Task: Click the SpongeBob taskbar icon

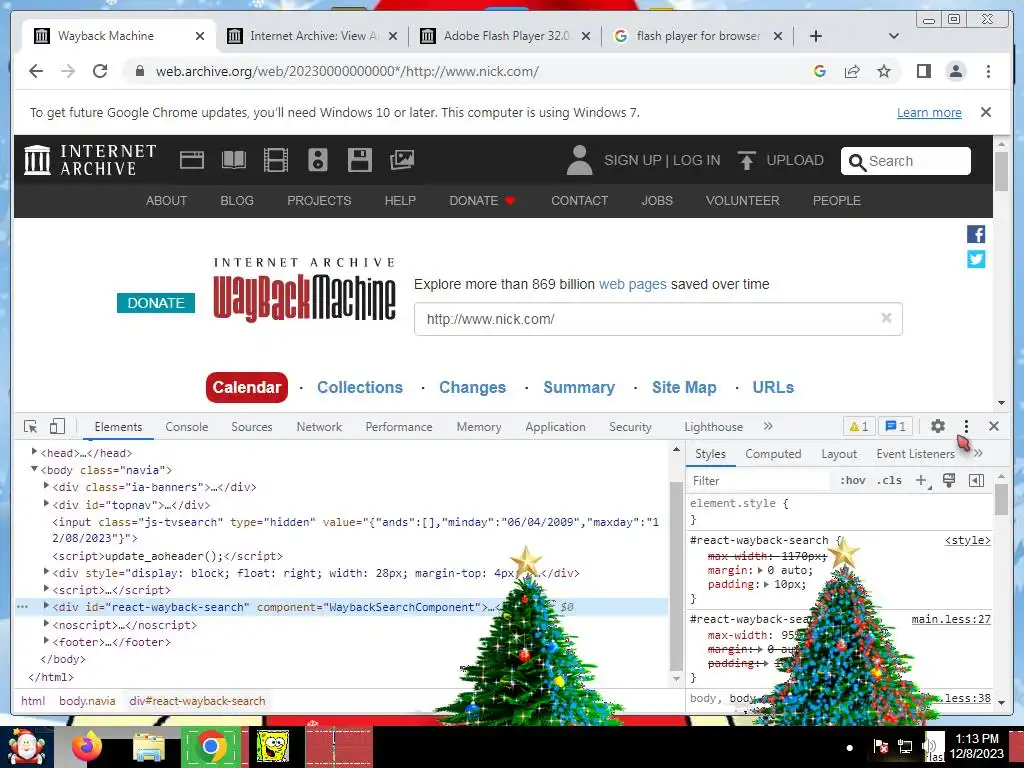Action: [x=272, y=746]
